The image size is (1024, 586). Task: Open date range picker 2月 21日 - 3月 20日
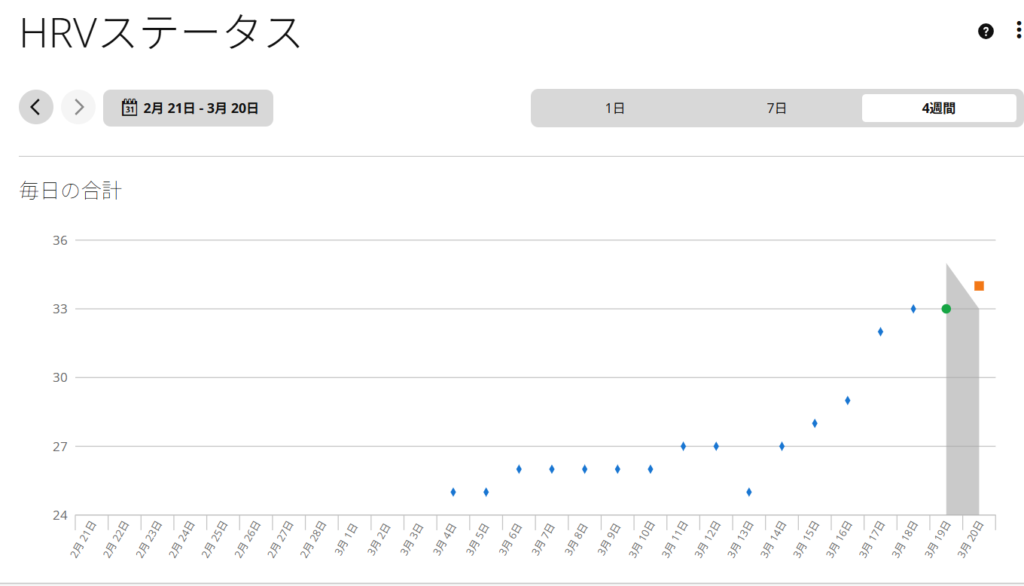click(188, 108)
